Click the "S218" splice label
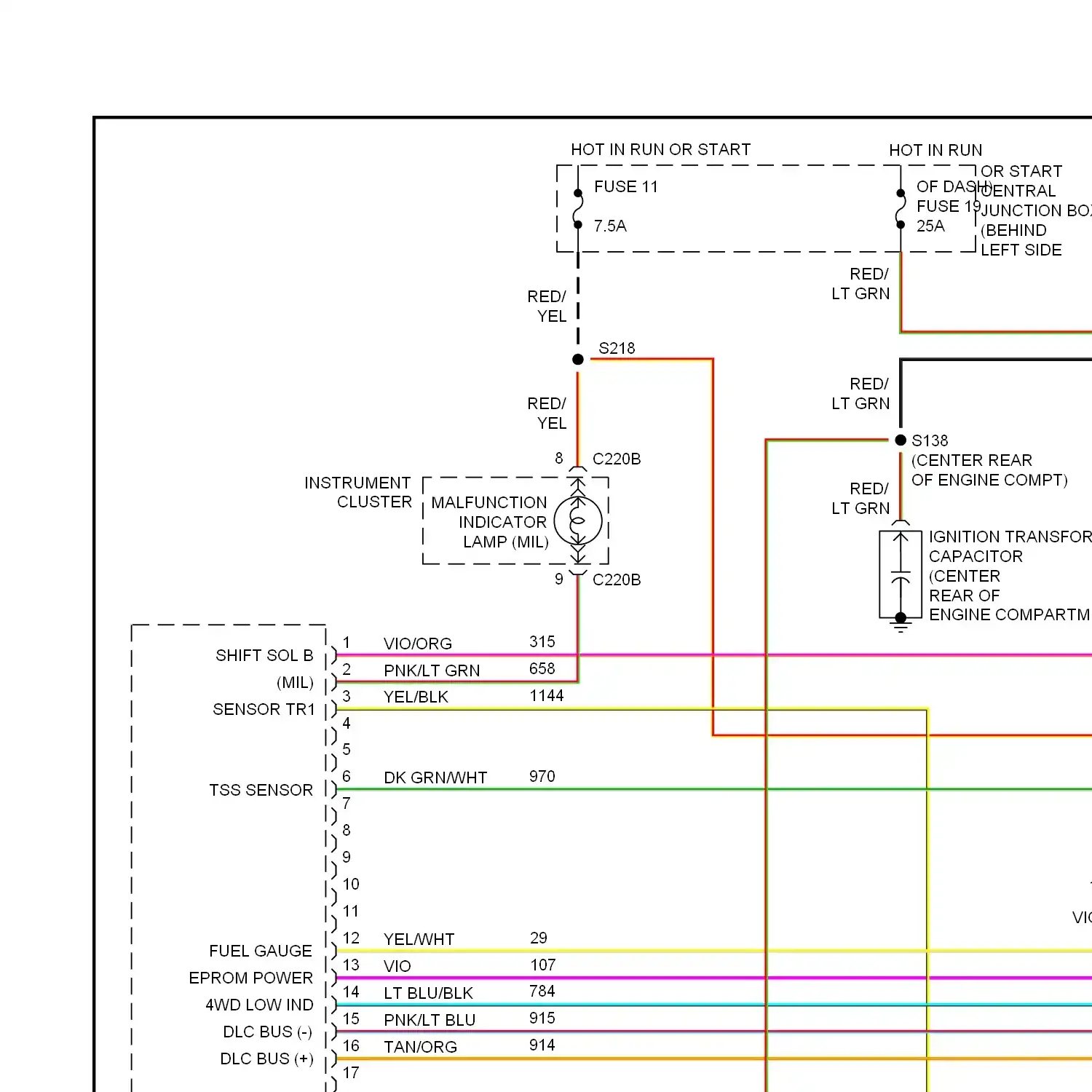Image resolution: width=1092 pixels, height=1092 pixels. [617, 348]
